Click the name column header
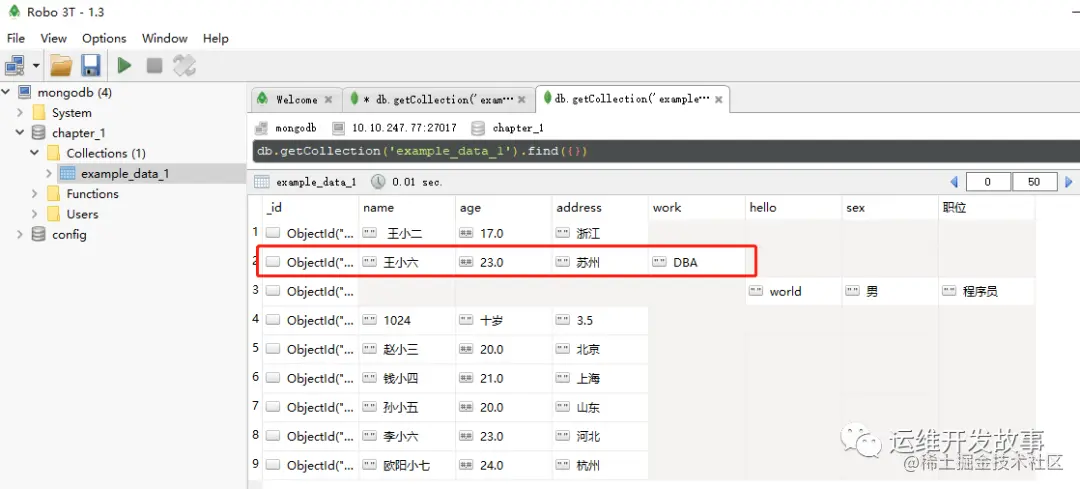This screenshot has width=1080, height=489. point(406,207)
